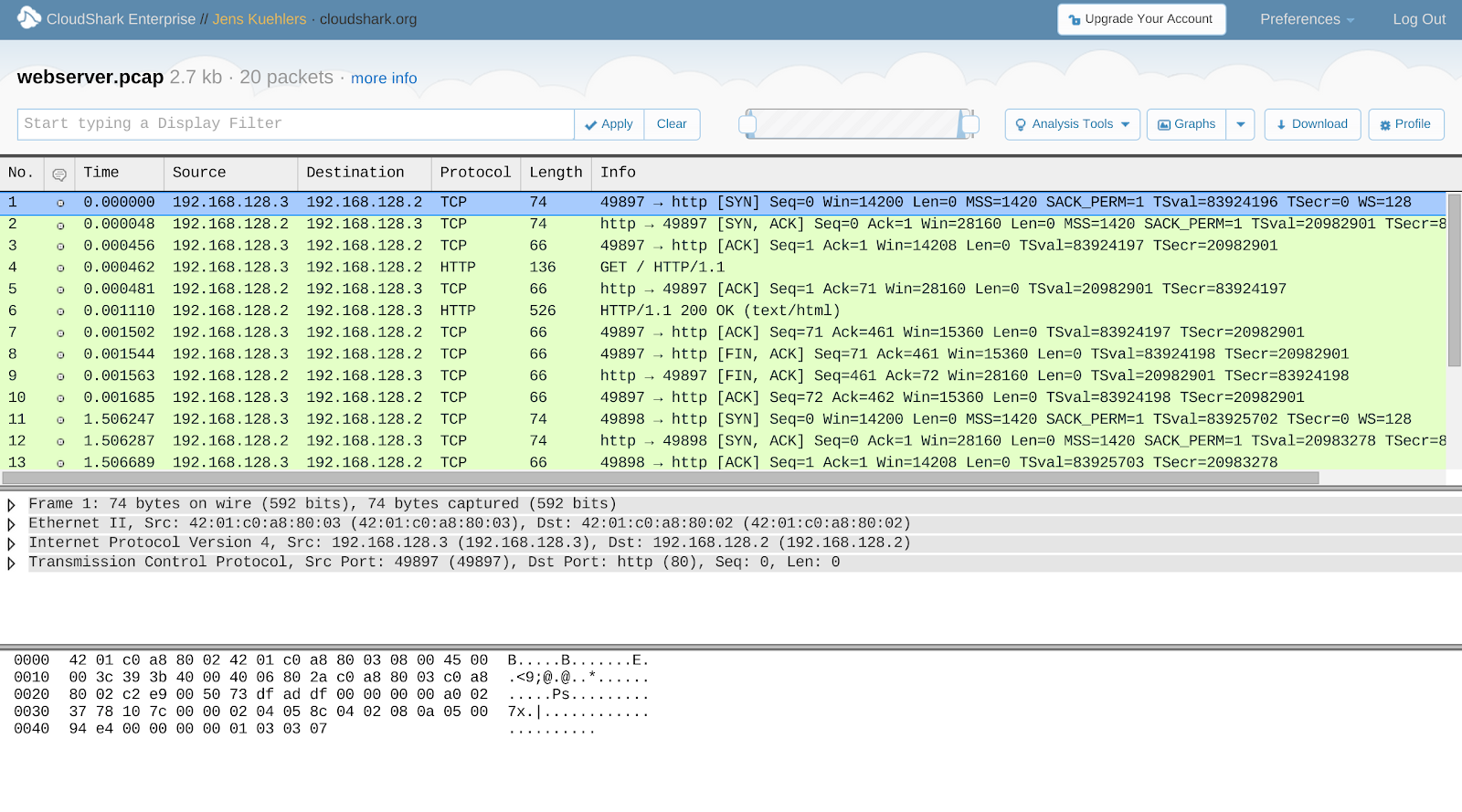
Task: Select packet at time 0.001563
Action: coord(724,375)
